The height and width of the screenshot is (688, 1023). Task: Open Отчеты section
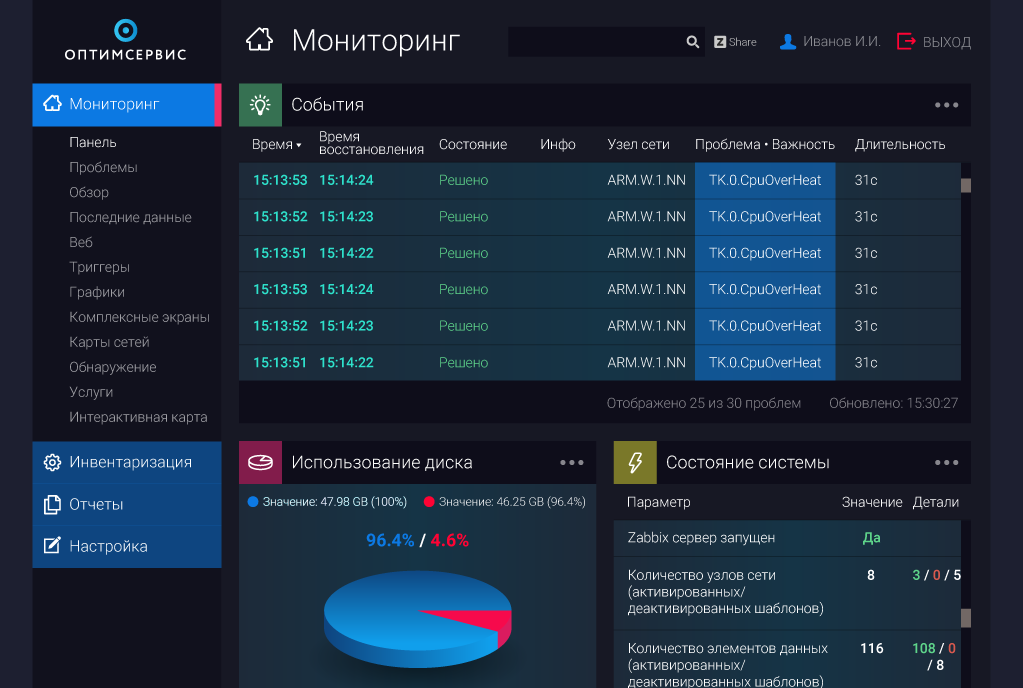pyautogui.click(x=127, y=504)
